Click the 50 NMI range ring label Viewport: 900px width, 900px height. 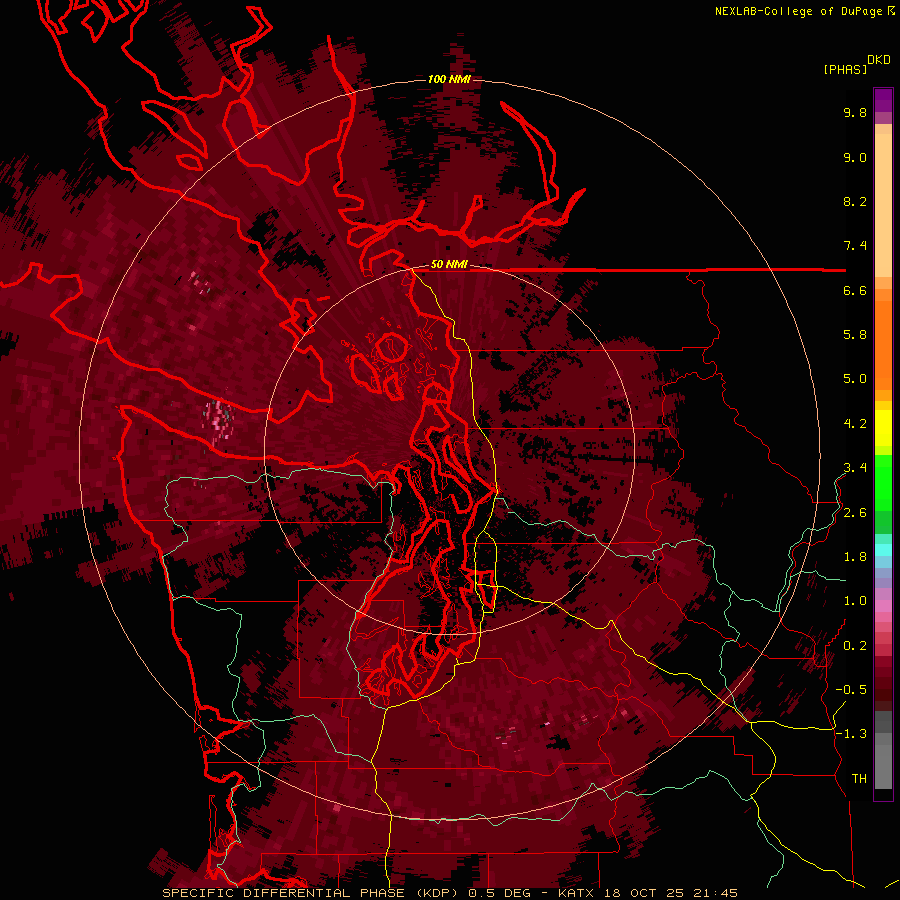click(x=449, y=265)
